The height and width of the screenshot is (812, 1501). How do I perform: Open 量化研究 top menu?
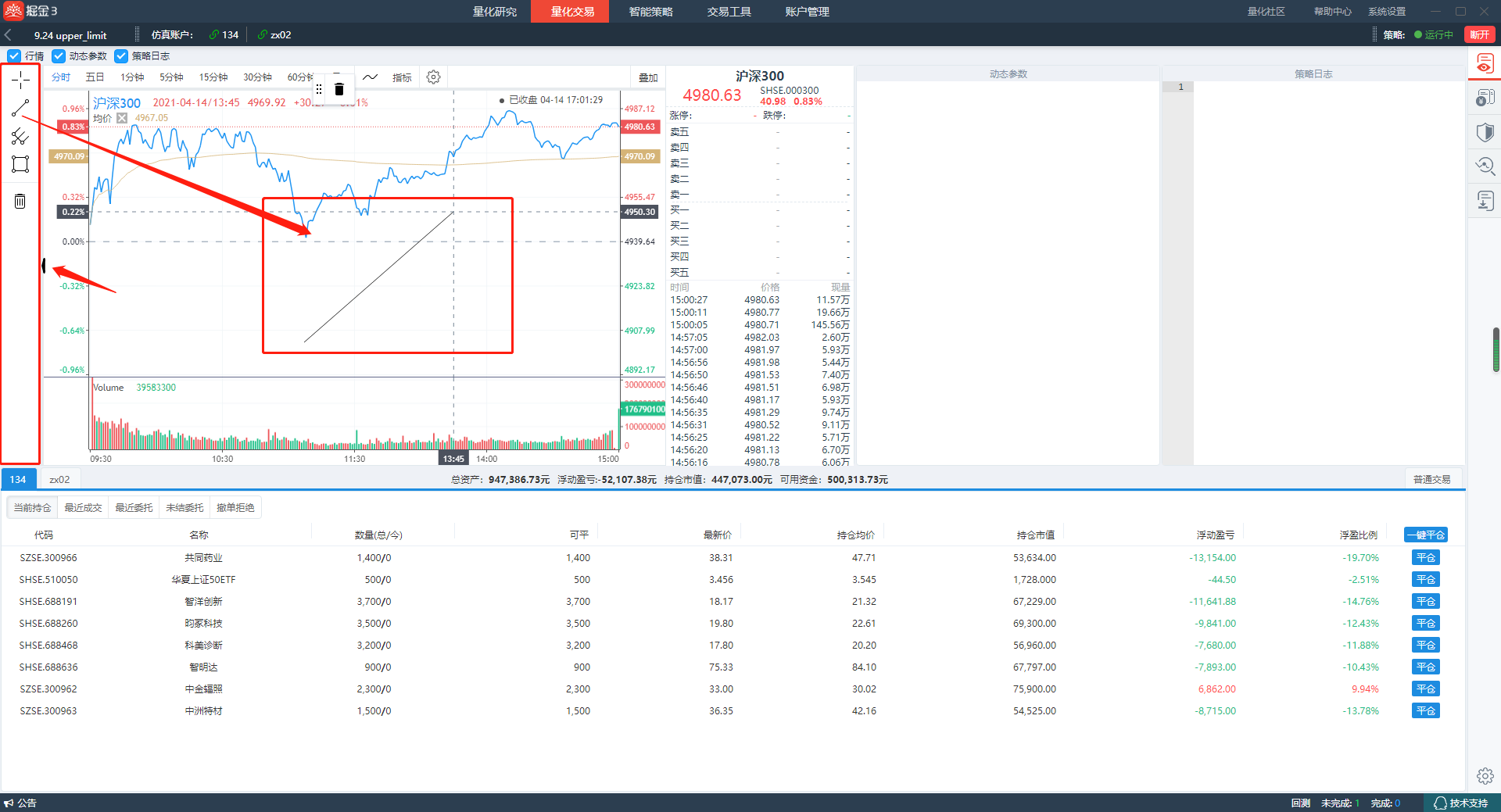click(495, 12)
